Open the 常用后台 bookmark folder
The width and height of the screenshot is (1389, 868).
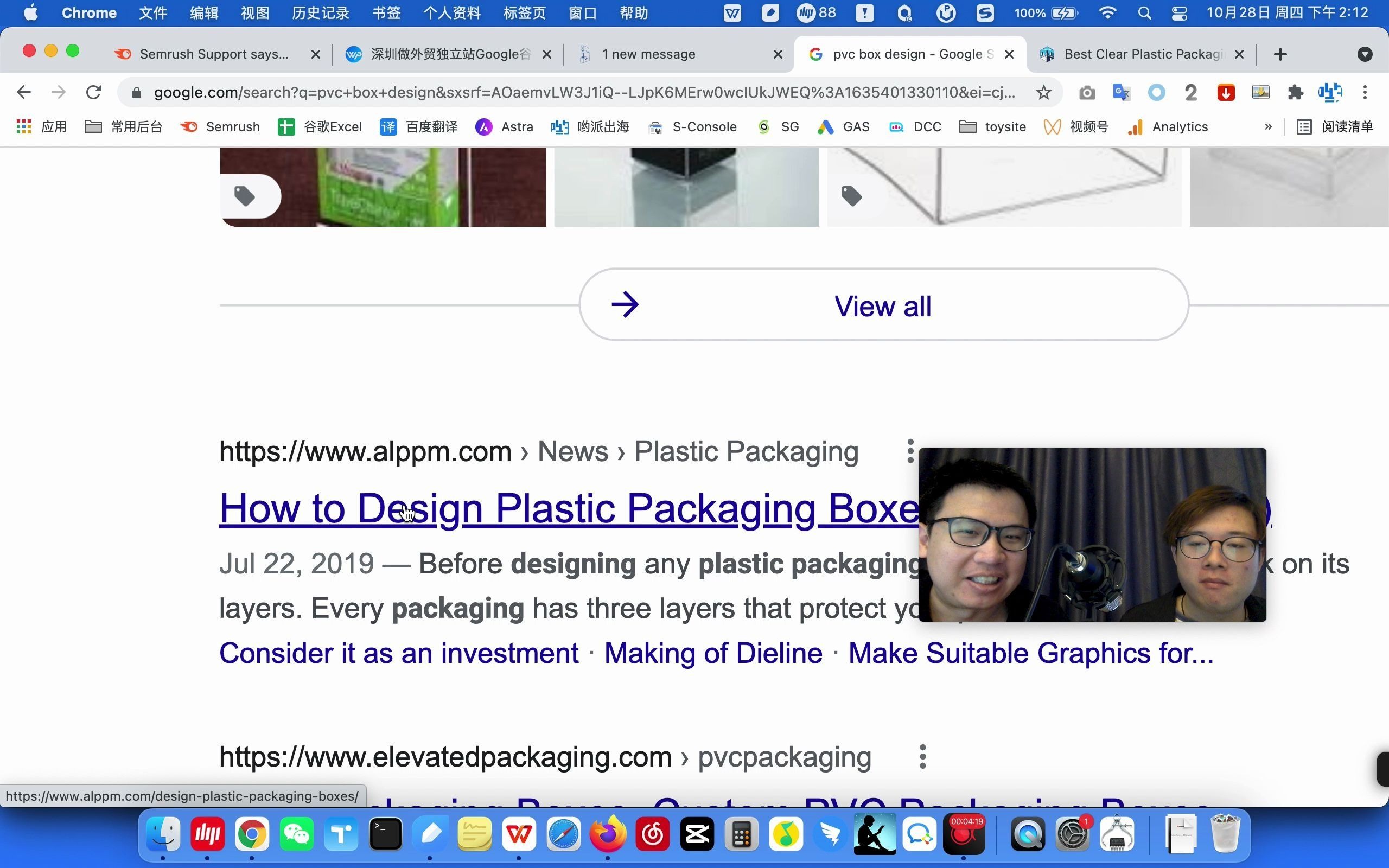[123, 126]
